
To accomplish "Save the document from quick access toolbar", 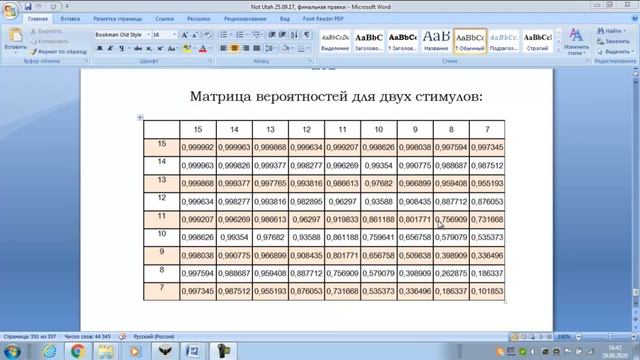I will click(28, 7).
